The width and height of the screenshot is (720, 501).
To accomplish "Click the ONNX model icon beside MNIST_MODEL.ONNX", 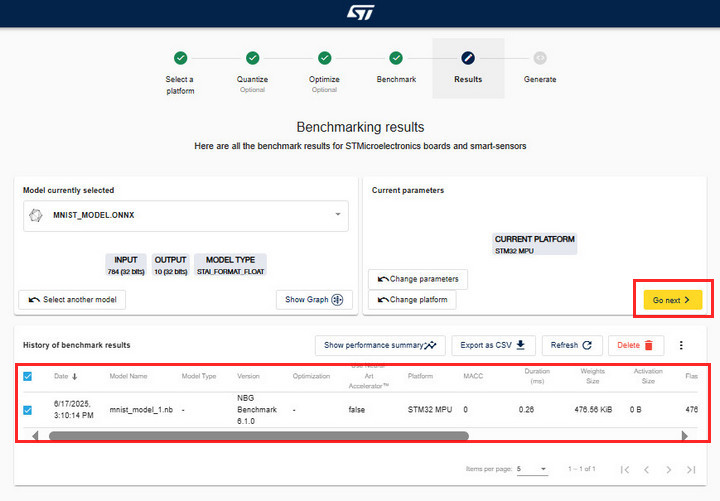I will pos(36,215).
